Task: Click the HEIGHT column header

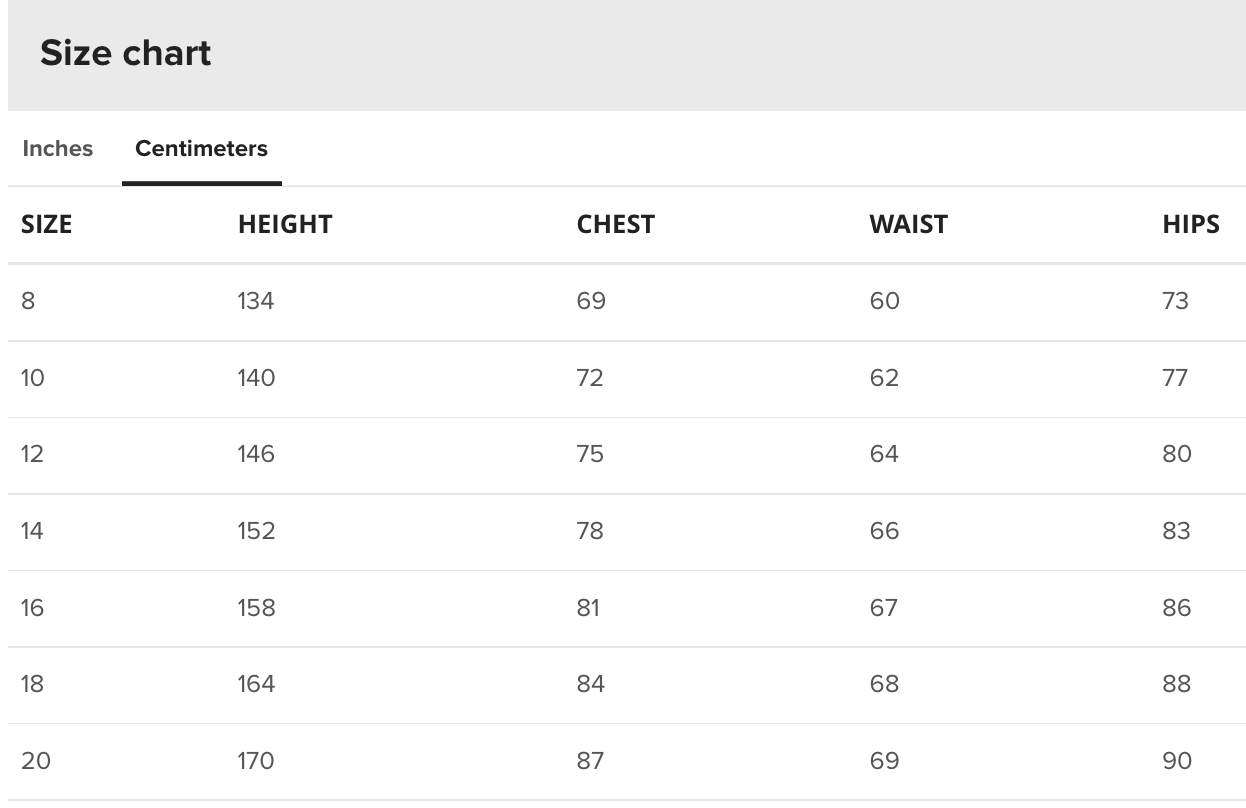Action: click(285, 224)
